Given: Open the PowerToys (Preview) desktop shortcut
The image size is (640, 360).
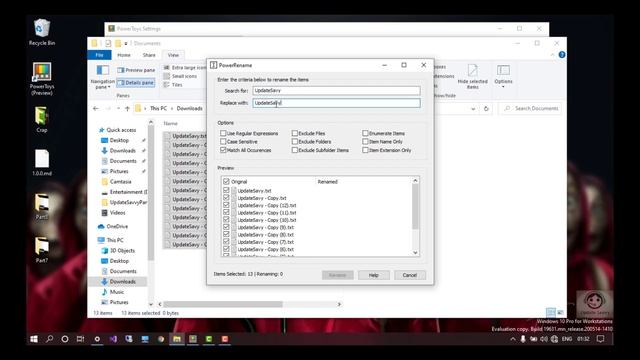Looking at the screenshot, I should coord(42,79).
